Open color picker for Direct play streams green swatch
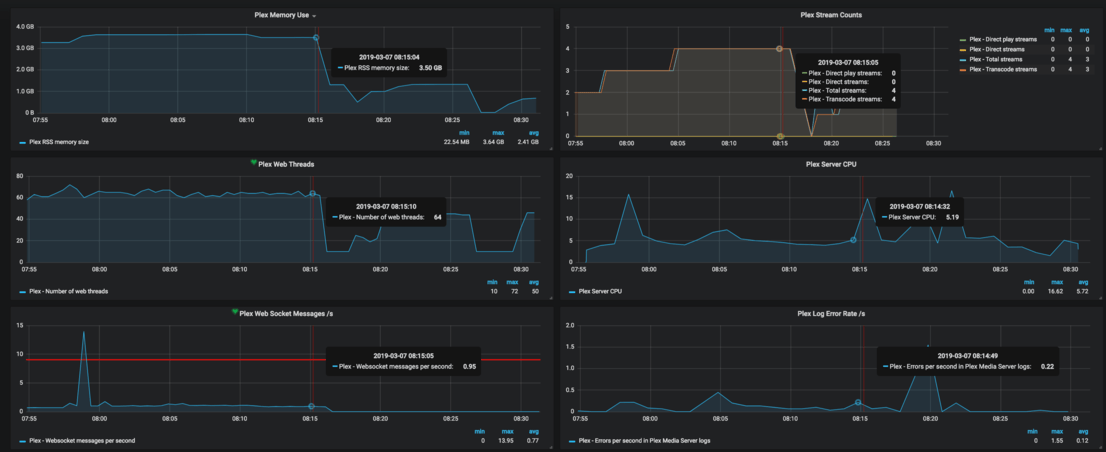 click(963, 42)
